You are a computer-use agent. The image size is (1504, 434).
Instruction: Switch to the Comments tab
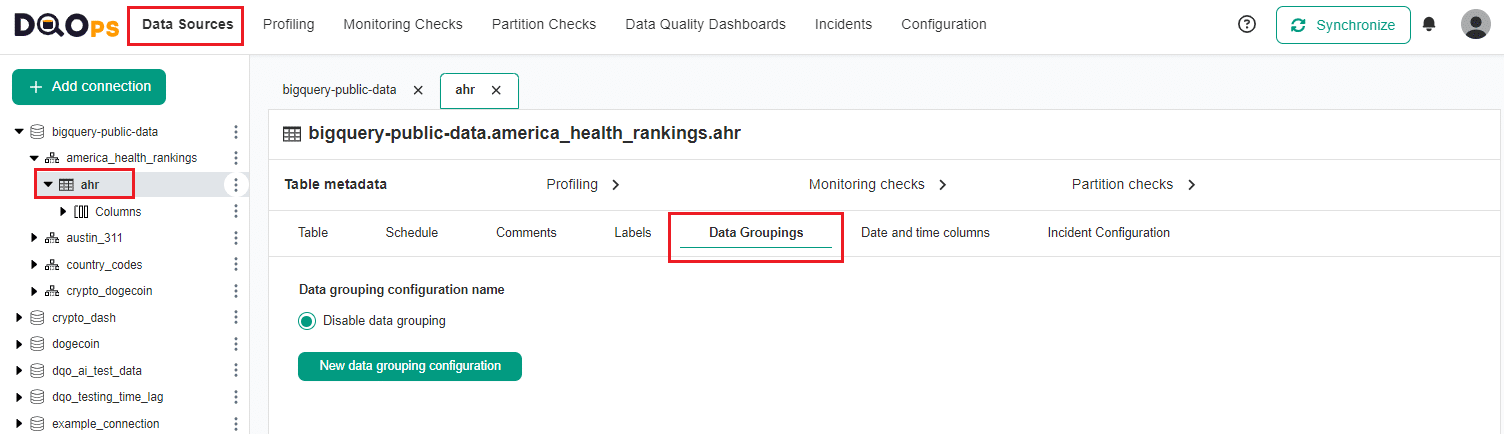coord(526,233)
